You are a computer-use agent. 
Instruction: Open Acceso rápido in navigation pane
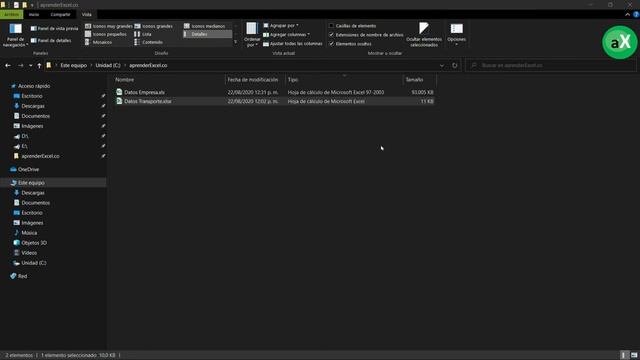[33, 86]
